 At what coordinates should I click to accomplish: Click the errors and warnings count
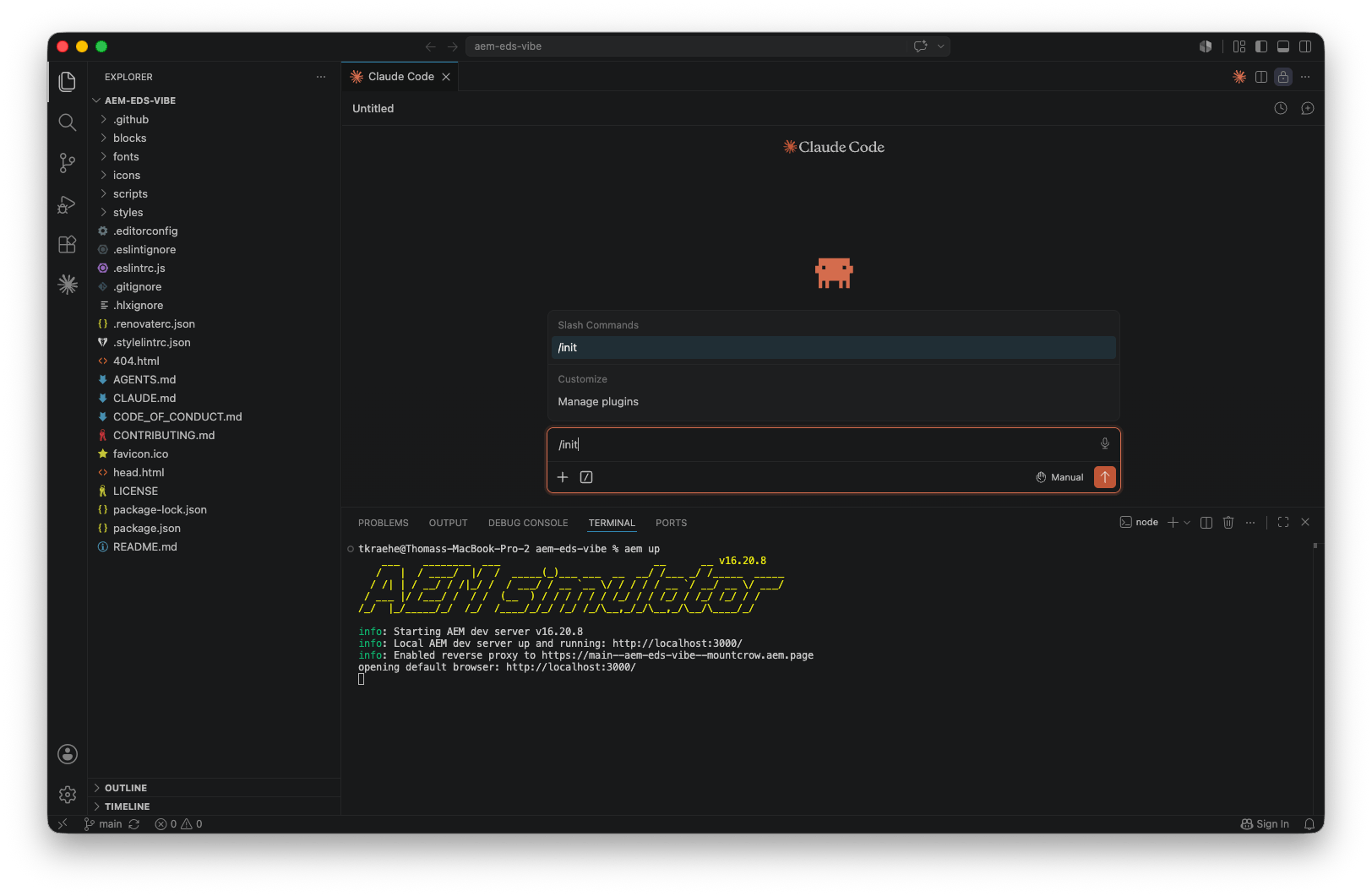tap(178, 824)
